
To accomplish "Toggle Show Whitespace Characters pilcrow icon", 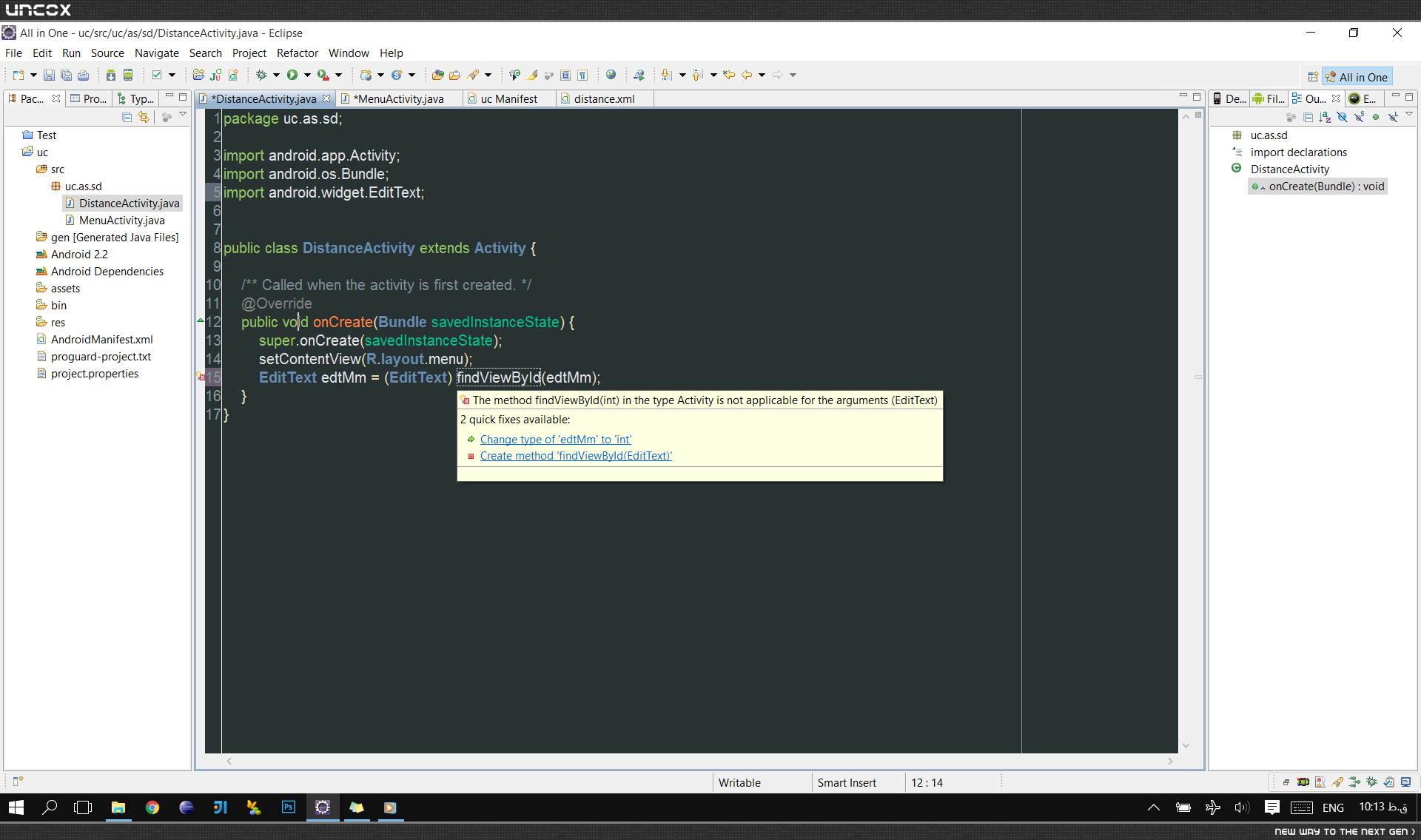I will [x=582, y=75].
